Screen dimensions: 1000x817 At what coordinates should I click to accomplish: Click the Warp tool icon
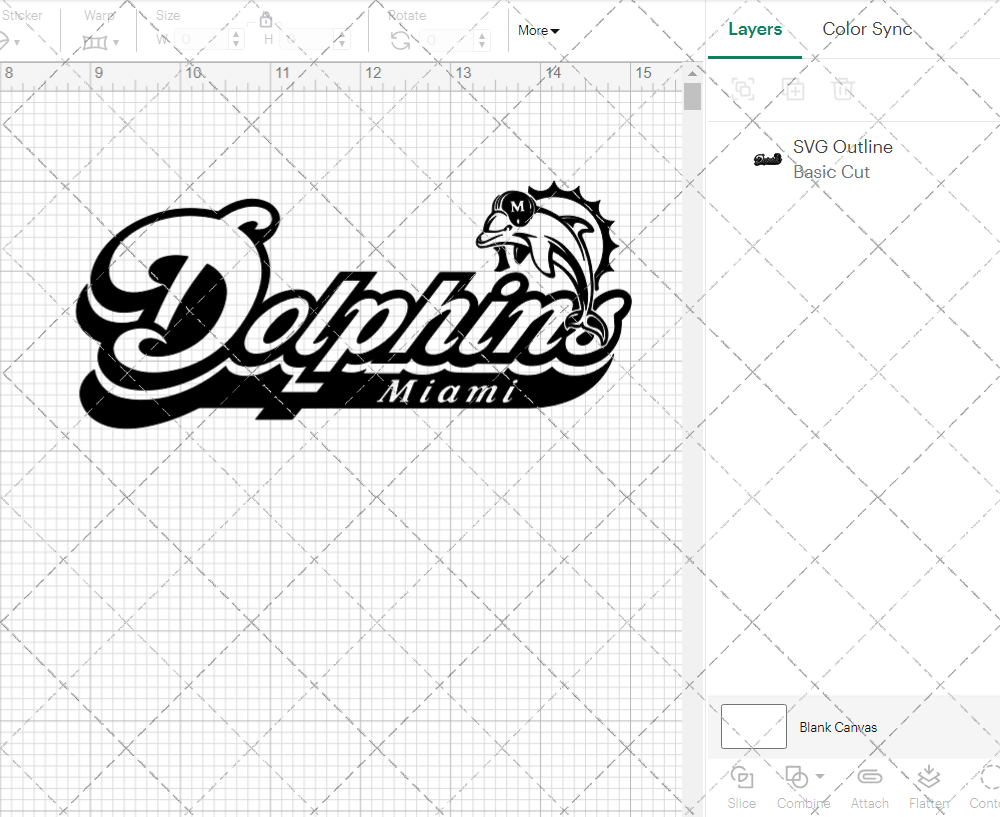[97, 42]
